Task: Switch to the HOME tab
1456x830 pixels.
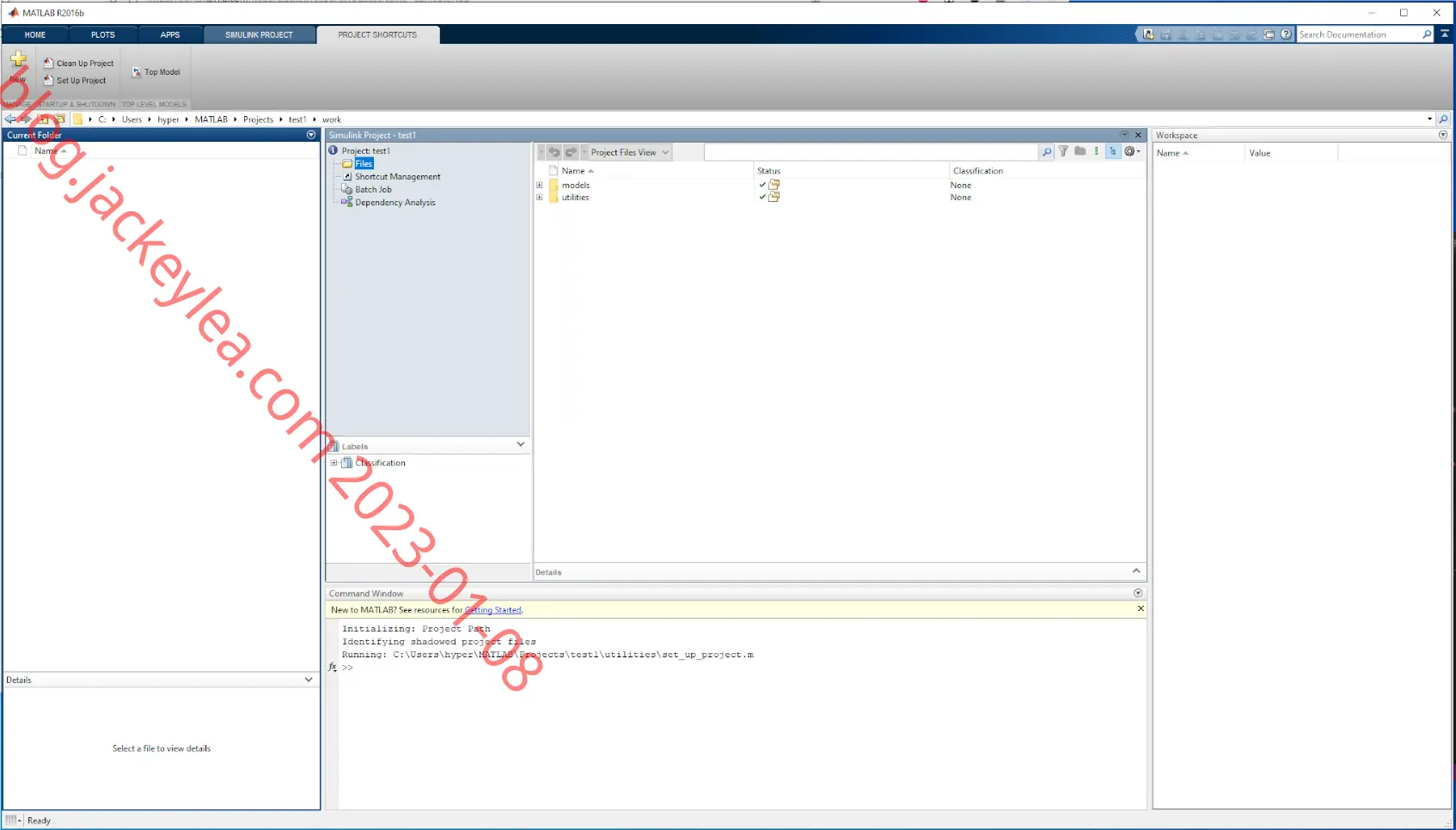Action: (35, 34)
